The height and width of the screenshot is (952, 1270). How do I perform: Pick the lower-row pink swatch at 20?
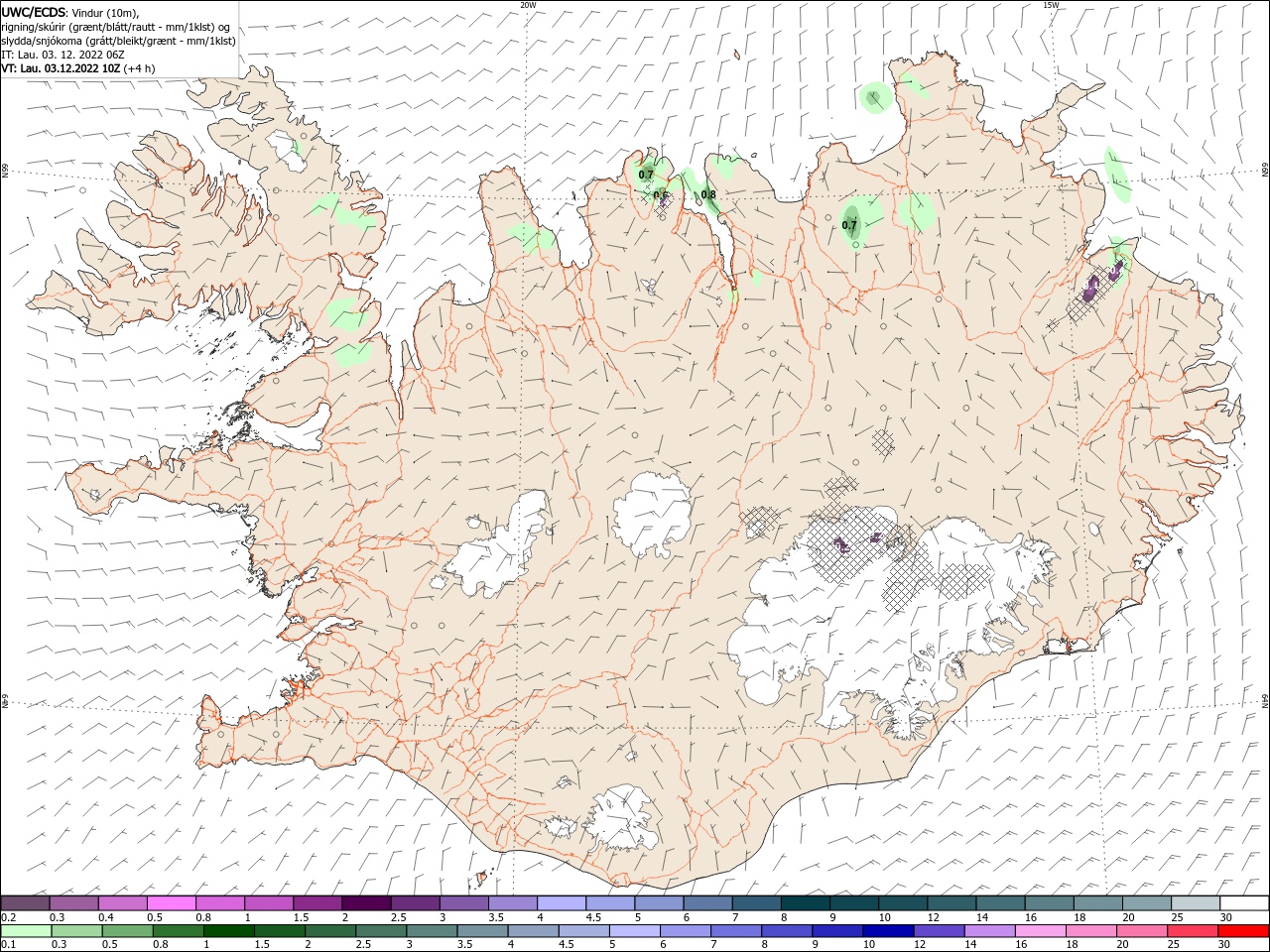tap(1141, 931)
